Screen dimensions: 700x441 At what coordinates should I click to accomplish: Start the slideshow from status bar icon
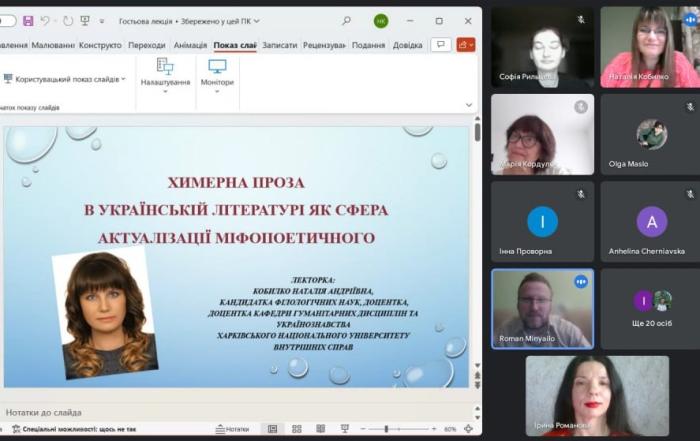coord(345,429)
